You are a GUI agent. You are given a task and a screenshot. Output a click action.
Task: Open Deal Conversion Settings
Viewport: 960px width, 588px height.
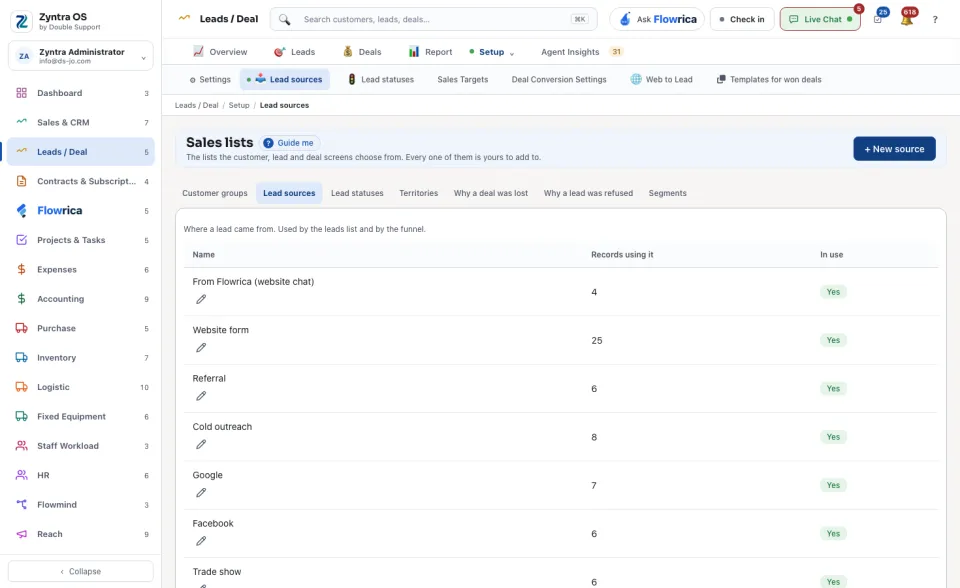click(x=559, y=80)
